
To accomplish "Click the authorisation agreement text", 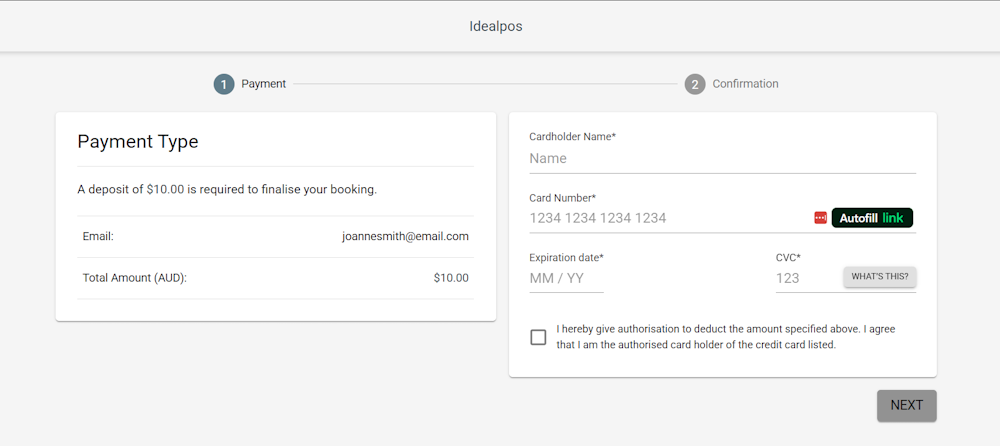I will tap(725, 337).
